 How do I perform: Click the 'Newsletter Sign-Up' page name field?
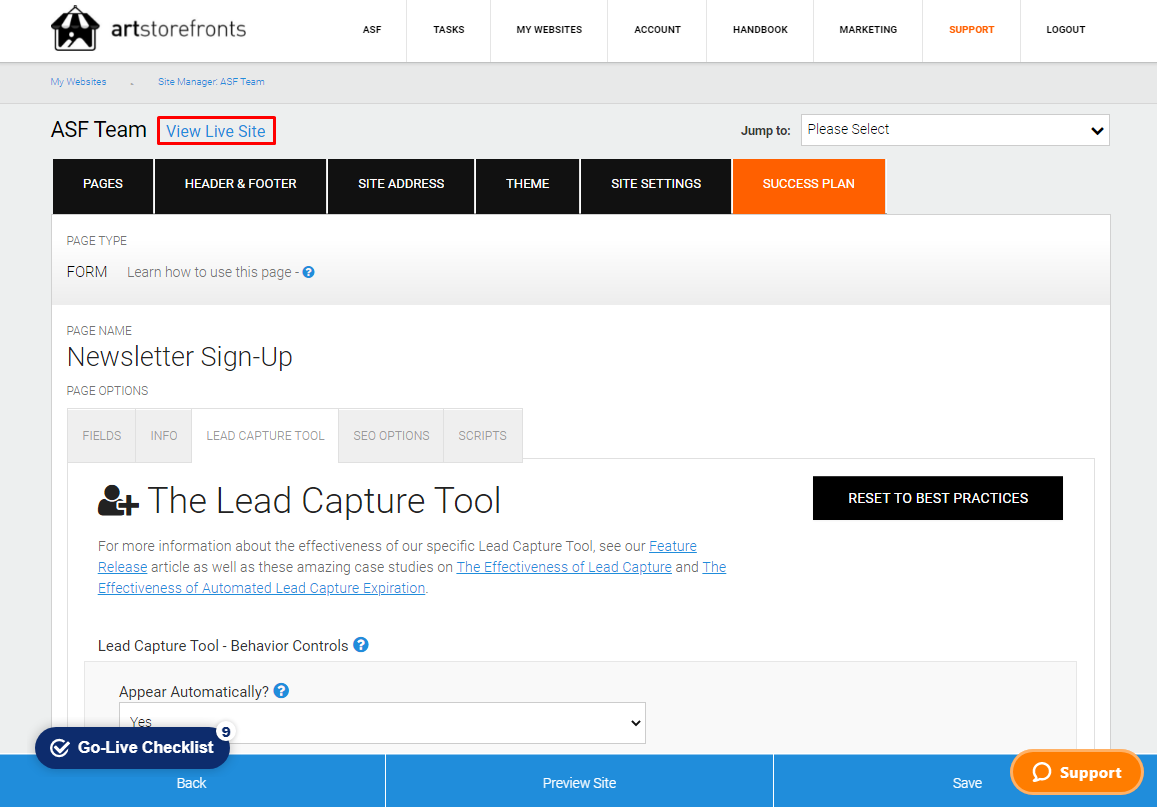coord(179,357)
